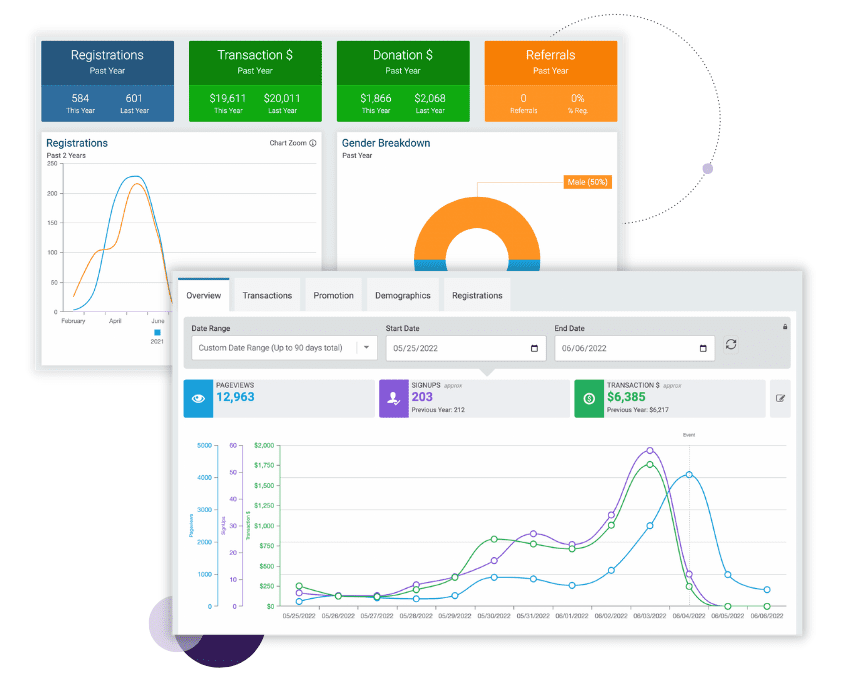Click the Pageviews eye icon
841x674 pixels.
click(198, 398)
